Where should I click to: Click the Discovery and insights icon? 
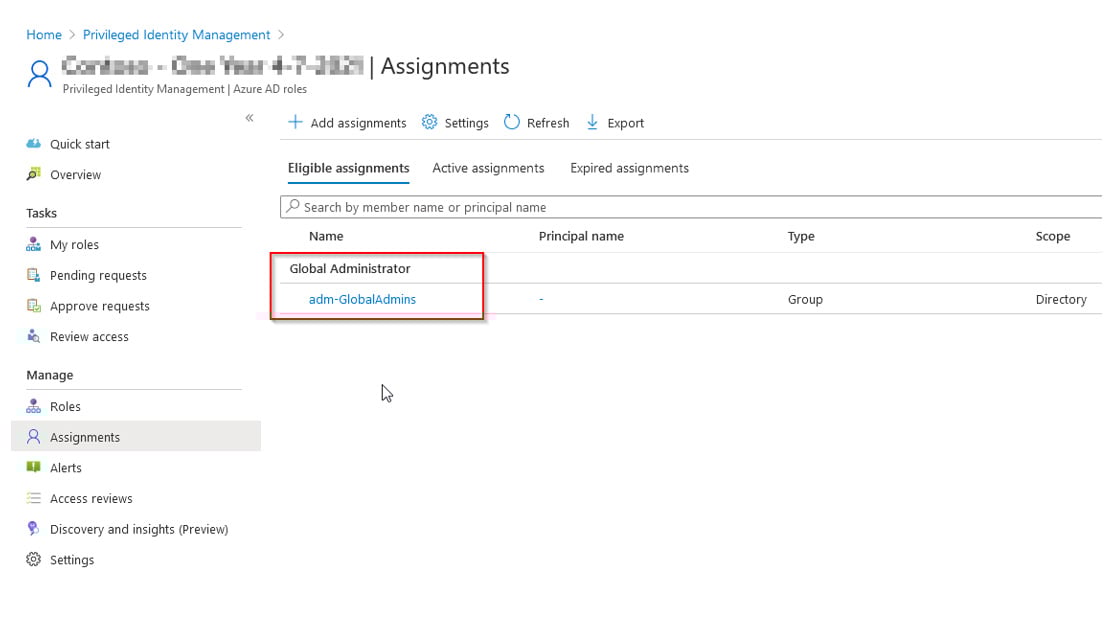pos(34,529)
